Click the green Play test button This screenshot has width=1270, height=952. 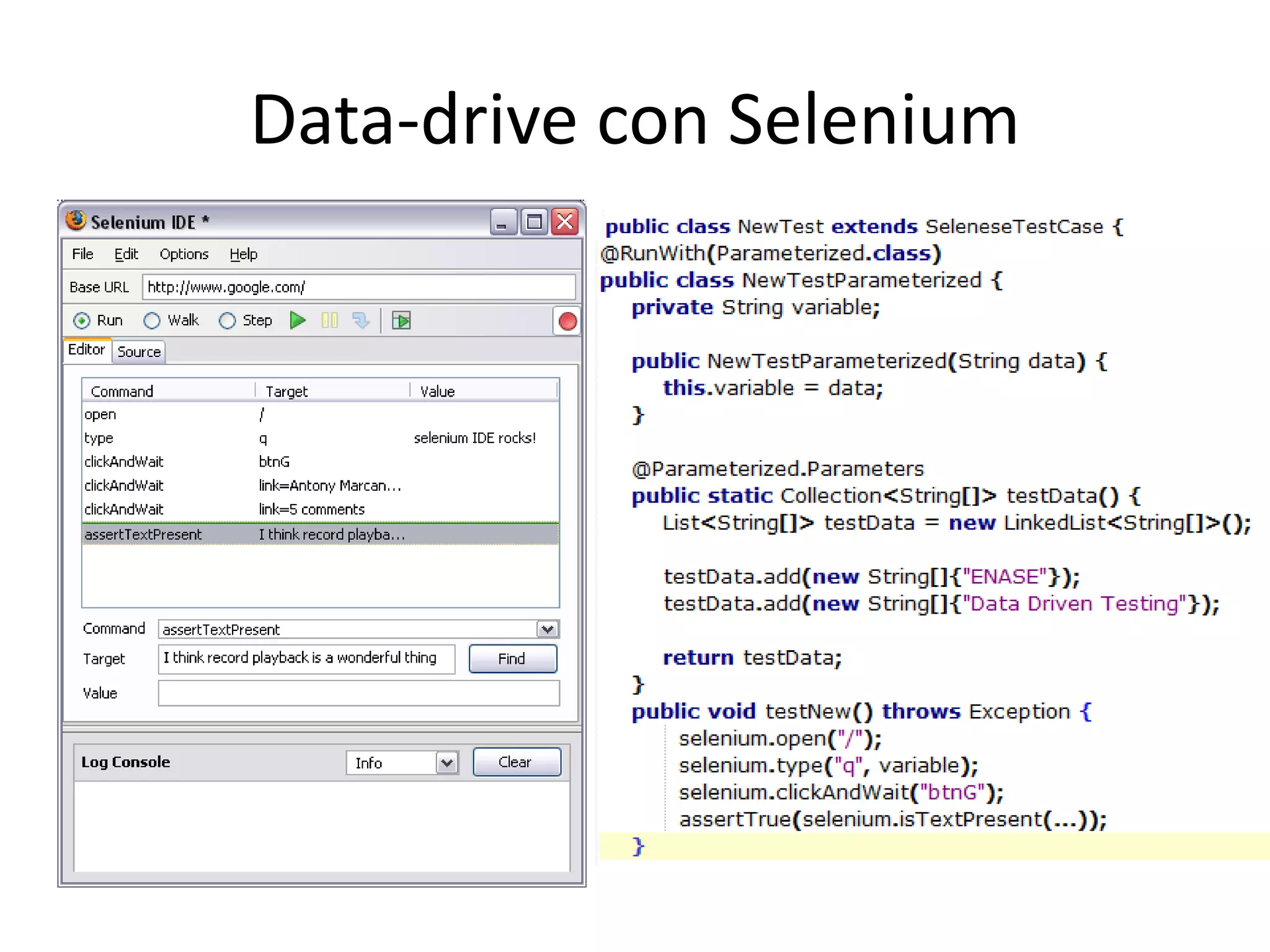298,320
